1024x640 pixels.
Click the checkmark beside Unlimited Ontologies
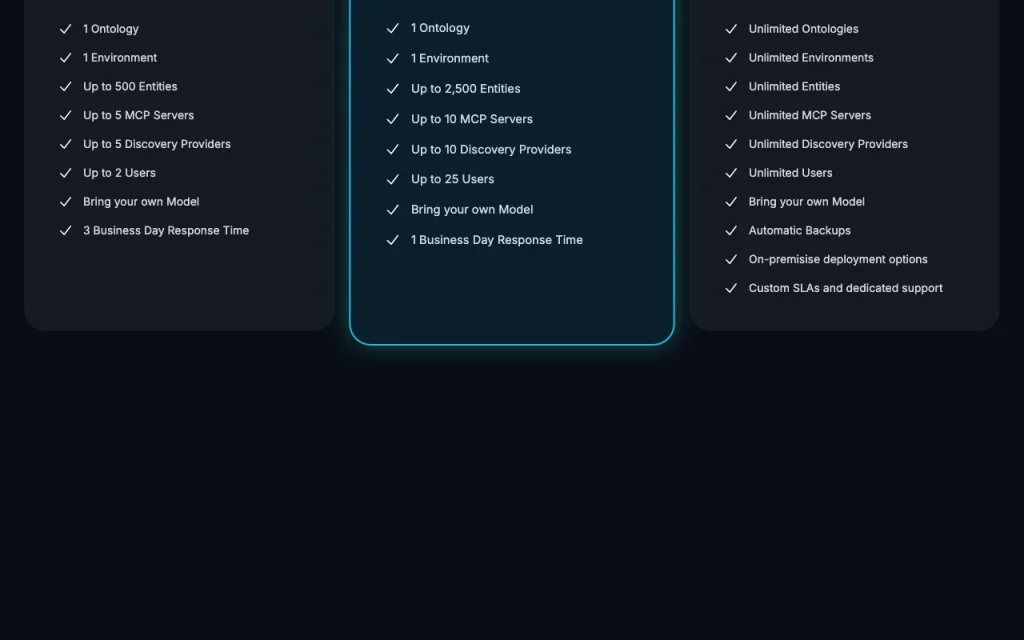pos(731,29)
